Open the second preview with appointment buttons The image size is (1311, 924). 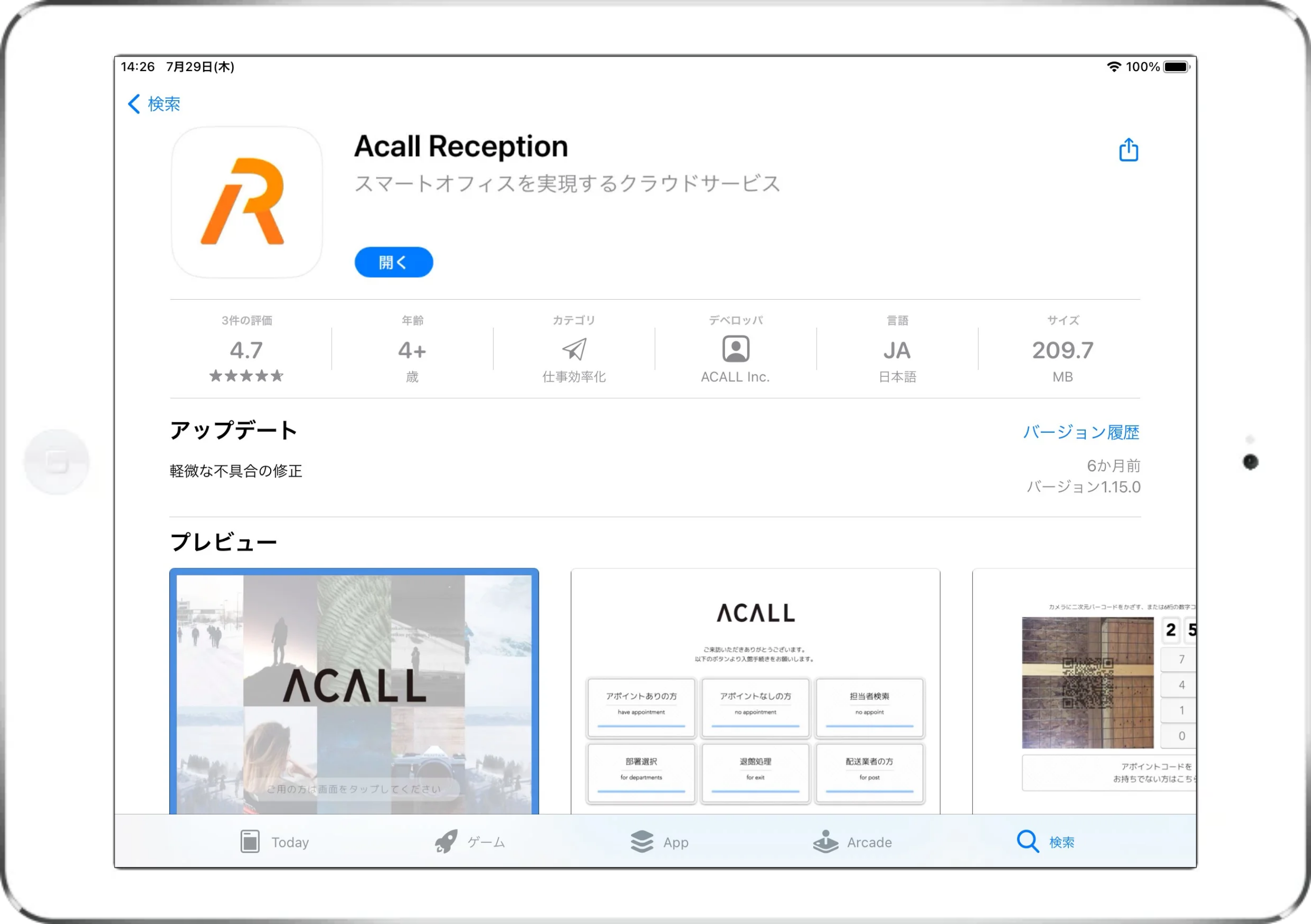[x=755, y=691]
